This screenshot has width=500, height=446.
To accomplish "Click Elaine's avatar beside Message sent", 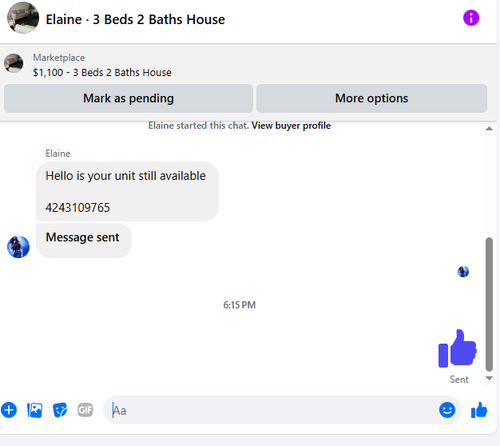I will [x=18, y=247].
